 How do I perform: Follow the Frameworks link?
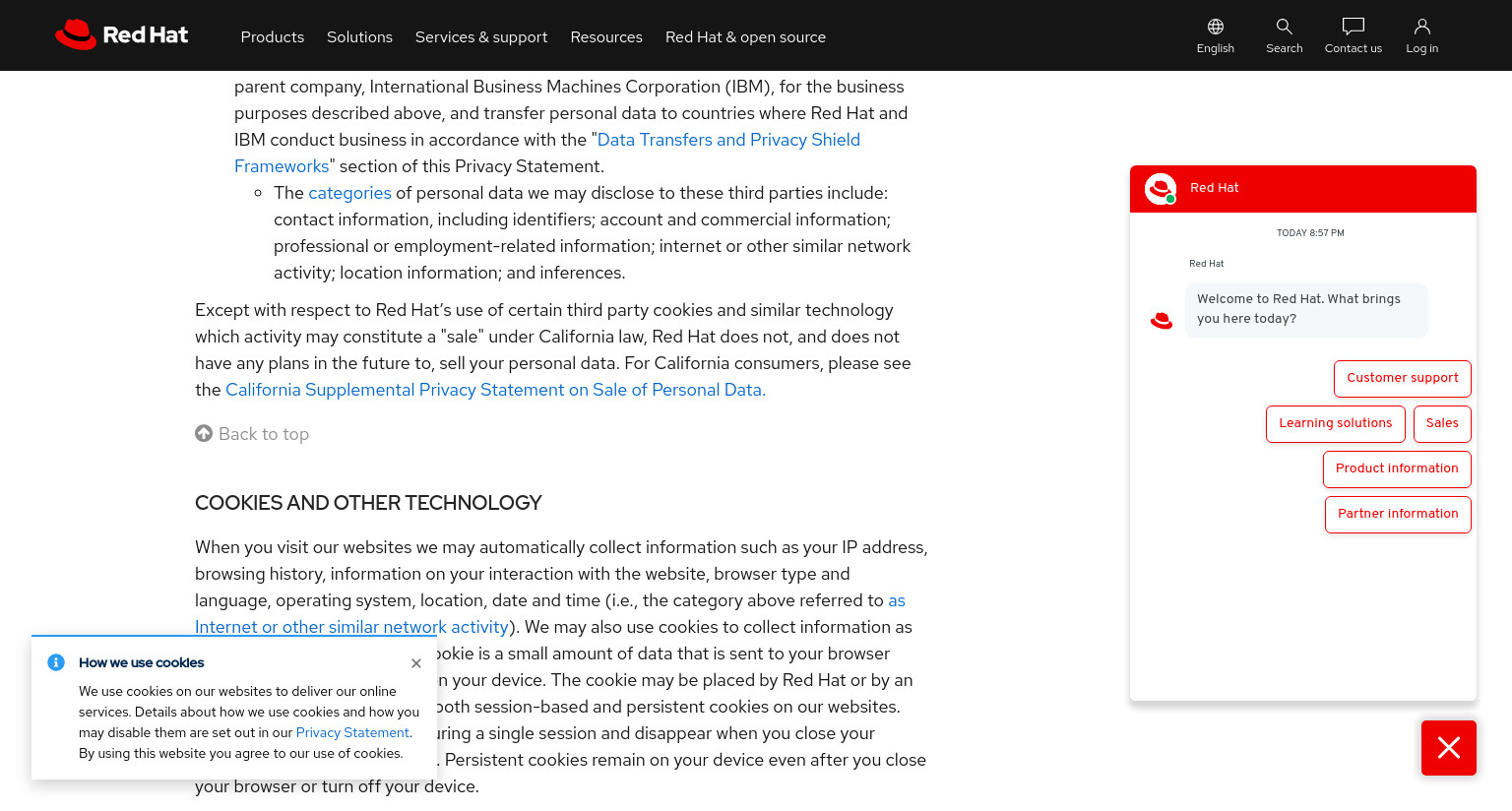282,166
